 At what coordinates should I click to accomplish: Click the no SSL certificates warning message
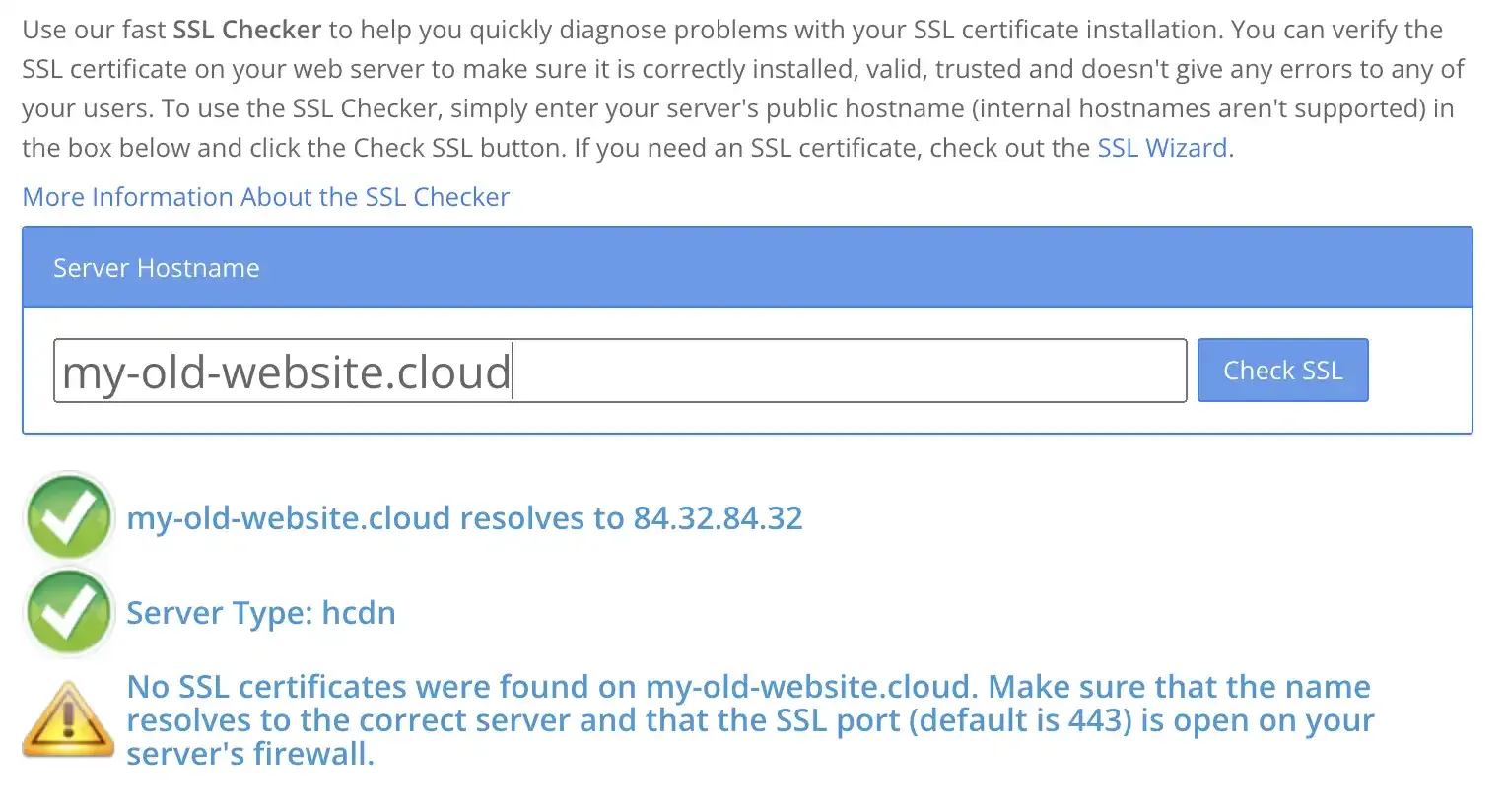pyautogui.click(x=747, y=720)
